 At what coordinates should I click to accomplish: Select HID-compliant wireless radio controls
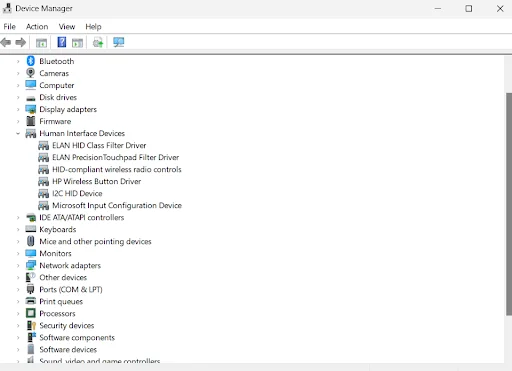tap(117, 169)
